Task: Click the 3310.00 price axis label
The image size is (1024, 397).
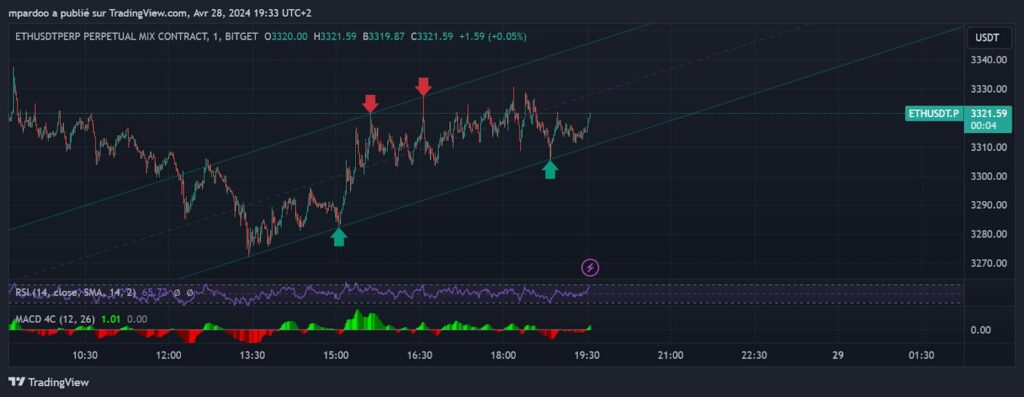Action: point(987,147)
